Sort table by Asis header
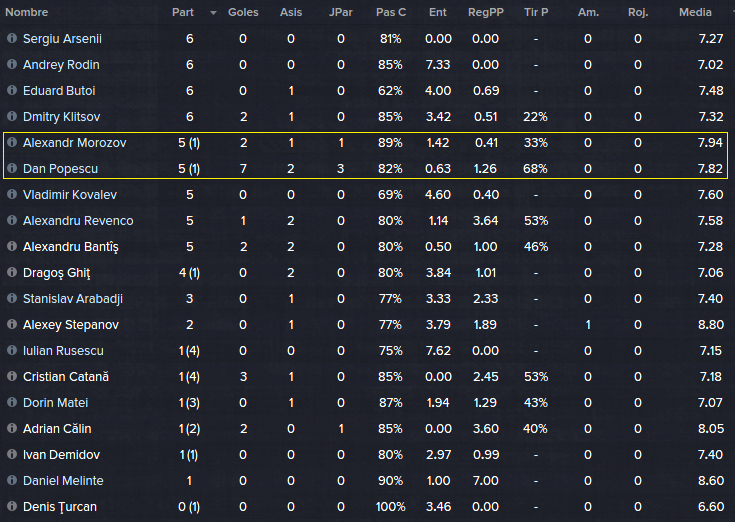Screen dimensions: 735x522 291,13
